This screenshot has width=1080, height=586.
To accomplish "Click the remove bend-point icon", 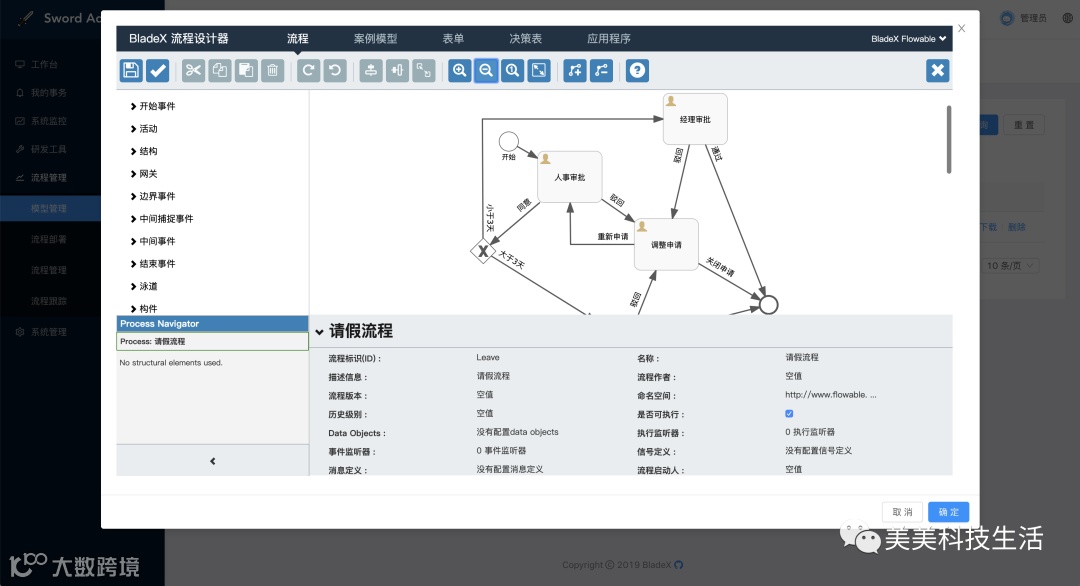I will [x=601, y=70].
